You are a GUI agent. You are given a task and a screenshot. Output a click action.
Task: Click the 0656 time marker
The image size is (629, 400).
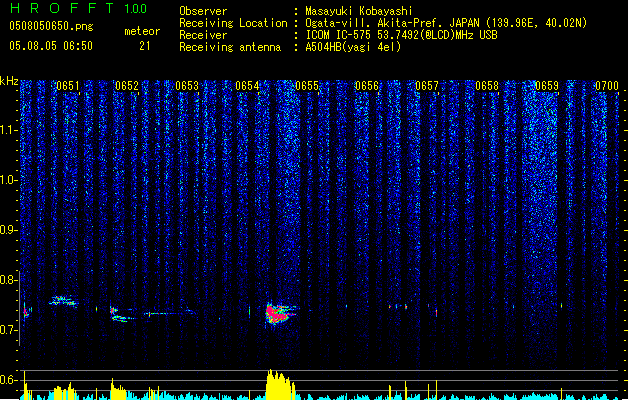[367, 86]
